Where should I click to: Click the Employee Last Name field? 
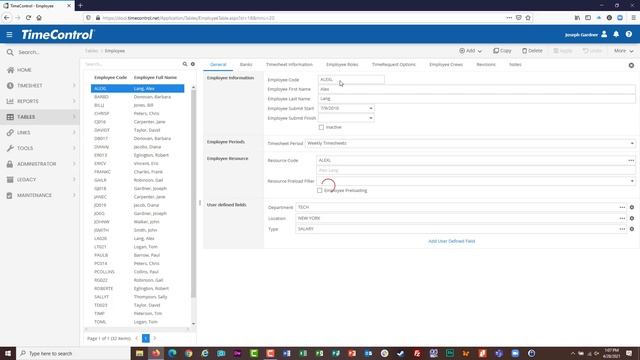[x=476, y=99]
